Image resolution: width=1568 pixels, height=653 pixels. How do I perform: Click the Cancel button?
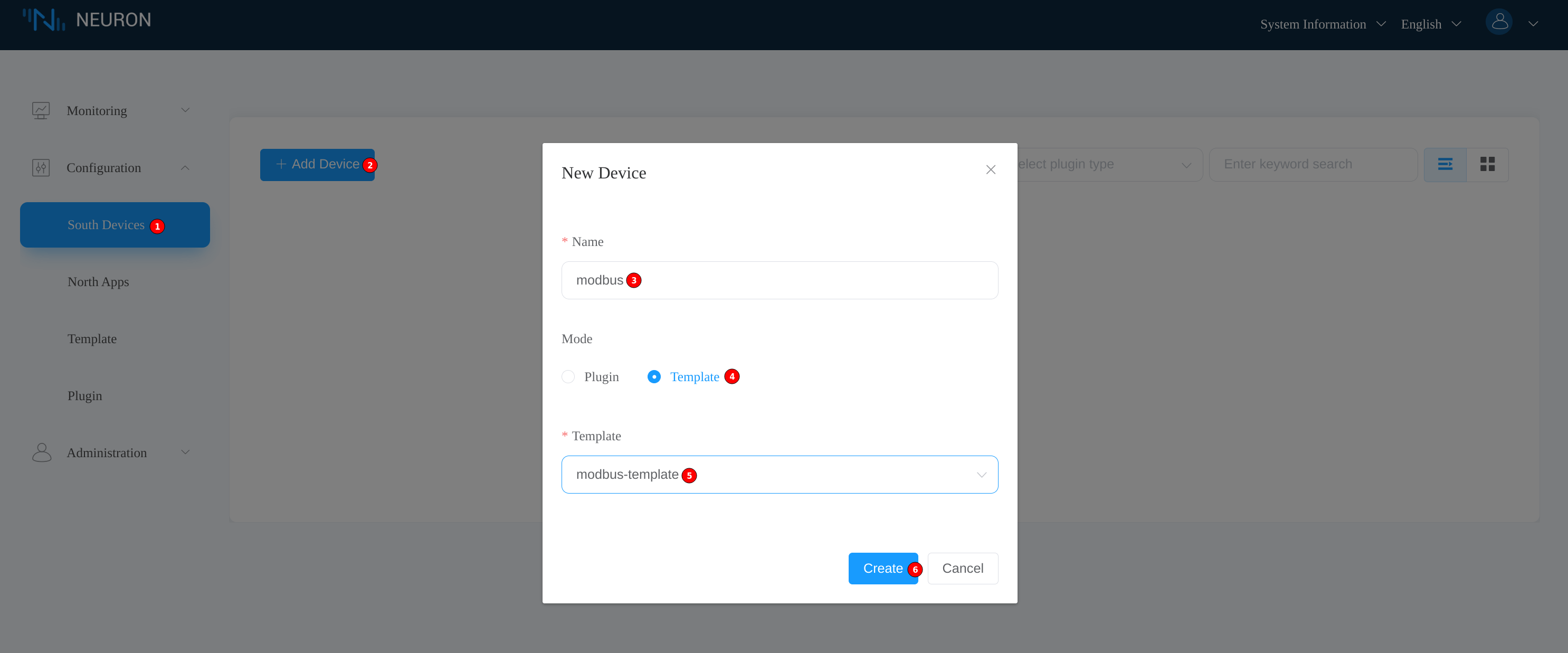coord(962,568)
